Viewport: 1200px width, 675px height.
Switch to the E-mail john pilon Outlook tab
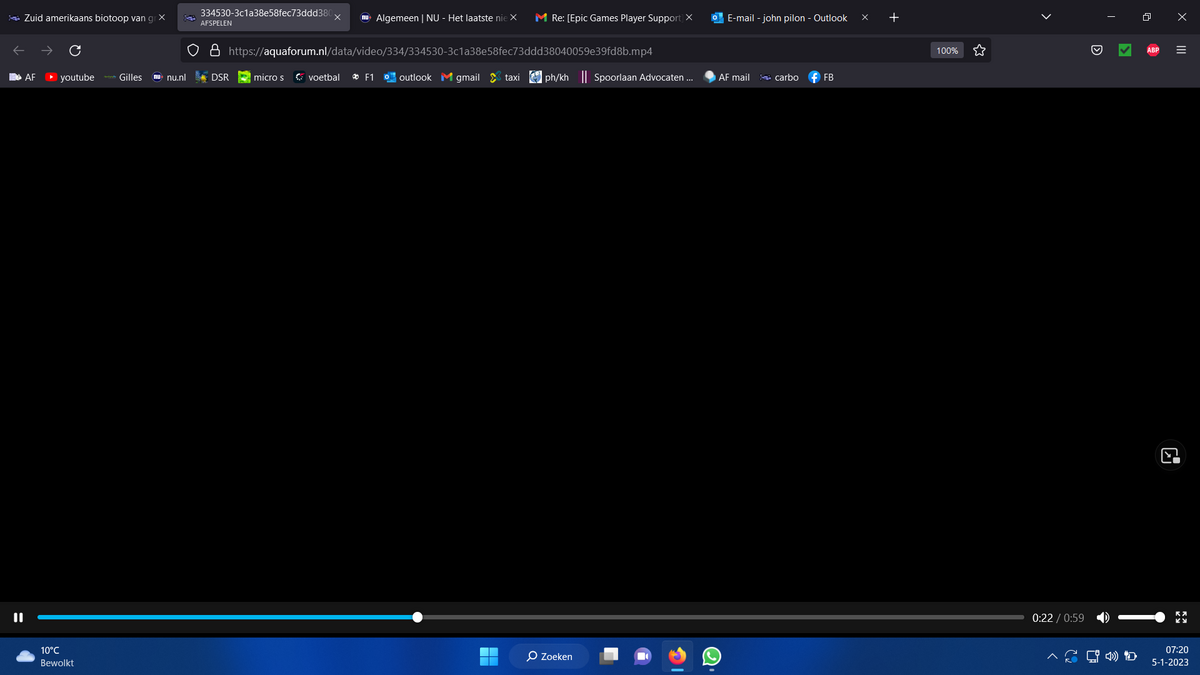click(x=786, y=18)
